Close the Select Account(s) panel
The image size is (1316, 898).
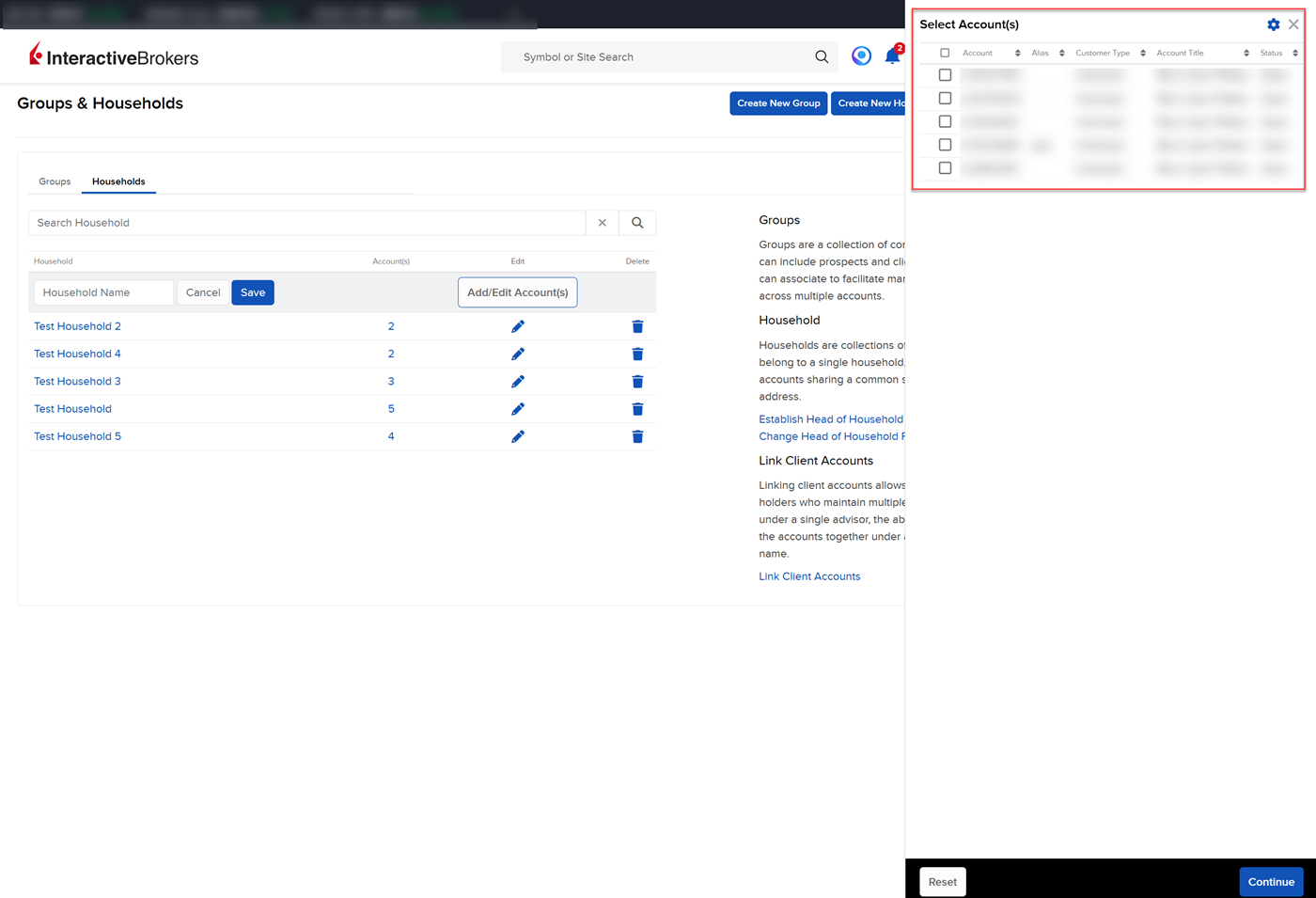1293,24
